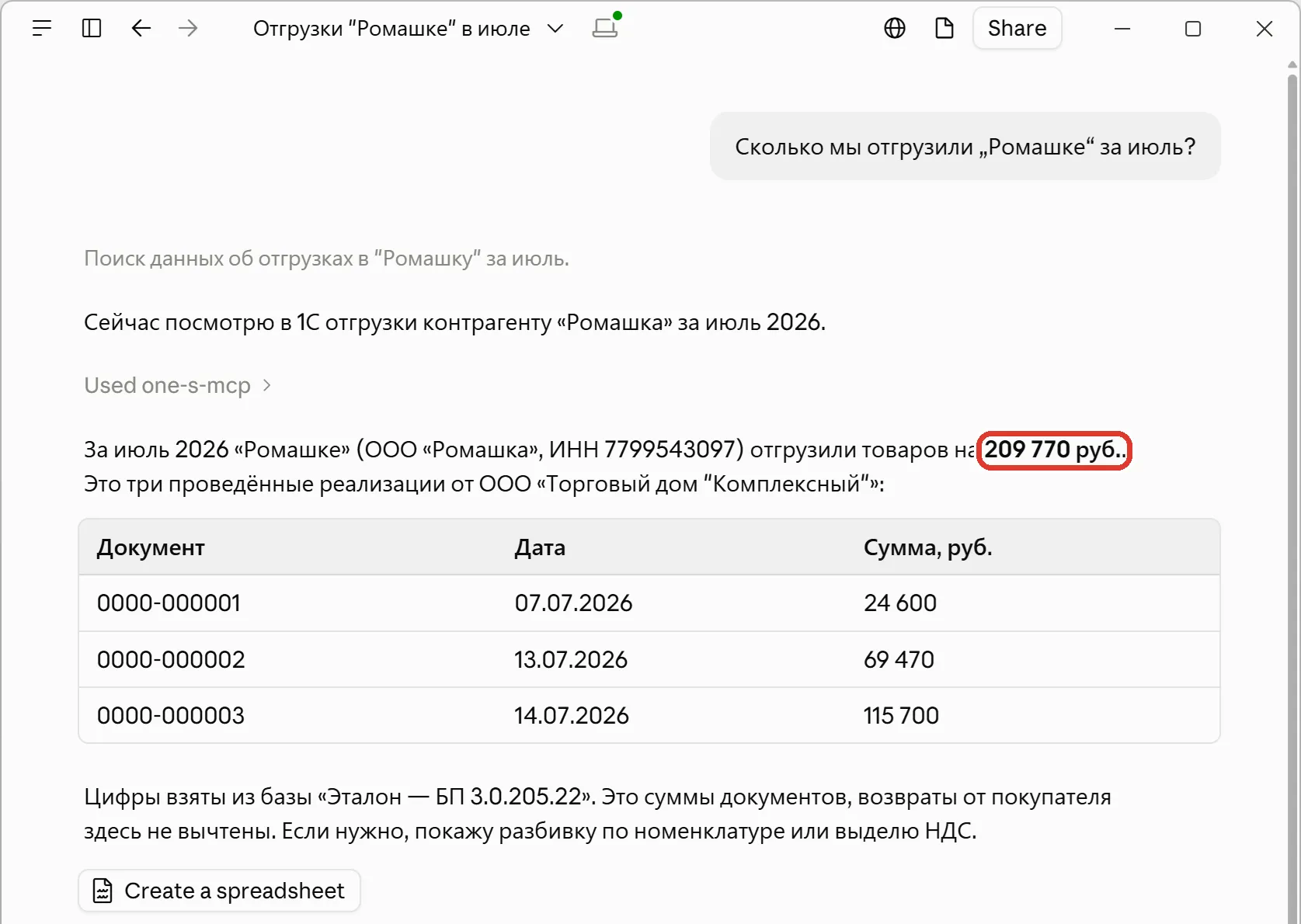
Task: Expand the chat title dropdown chevron
Action: 555,29
